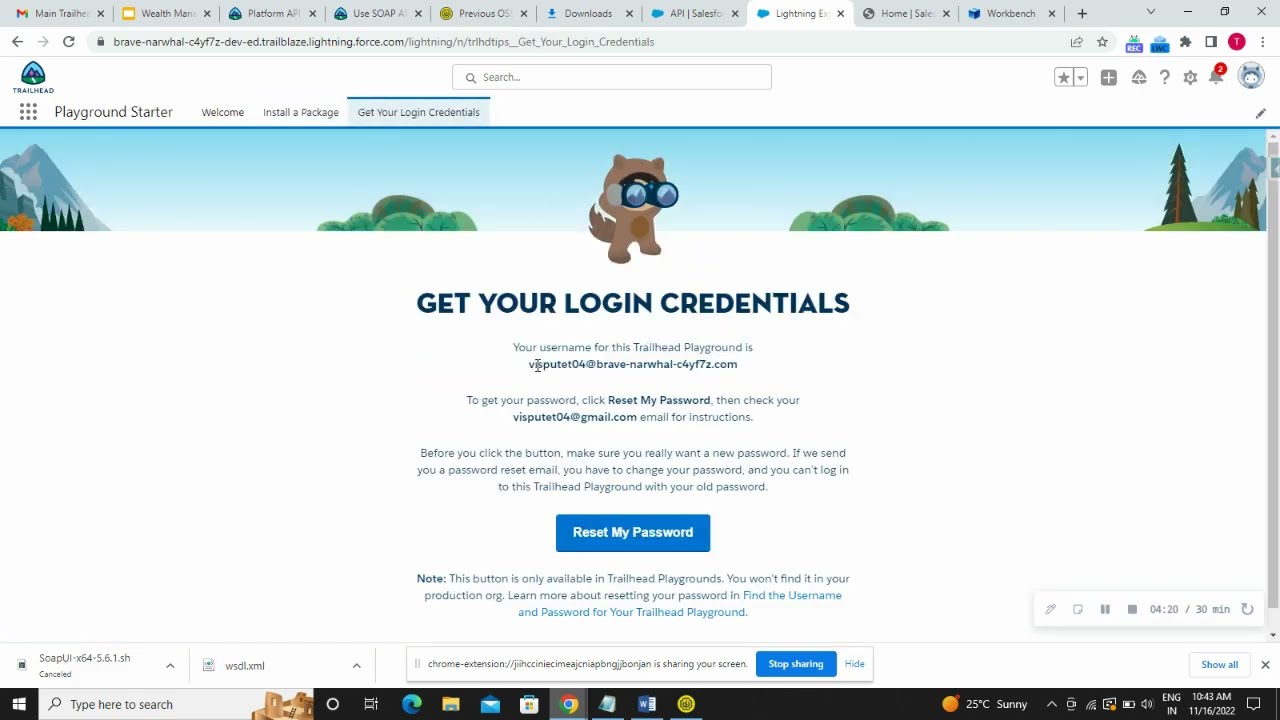Show hidden system tray icons
The height and width of the screenshot is (720, 1280).
(x=1050, y=704)
